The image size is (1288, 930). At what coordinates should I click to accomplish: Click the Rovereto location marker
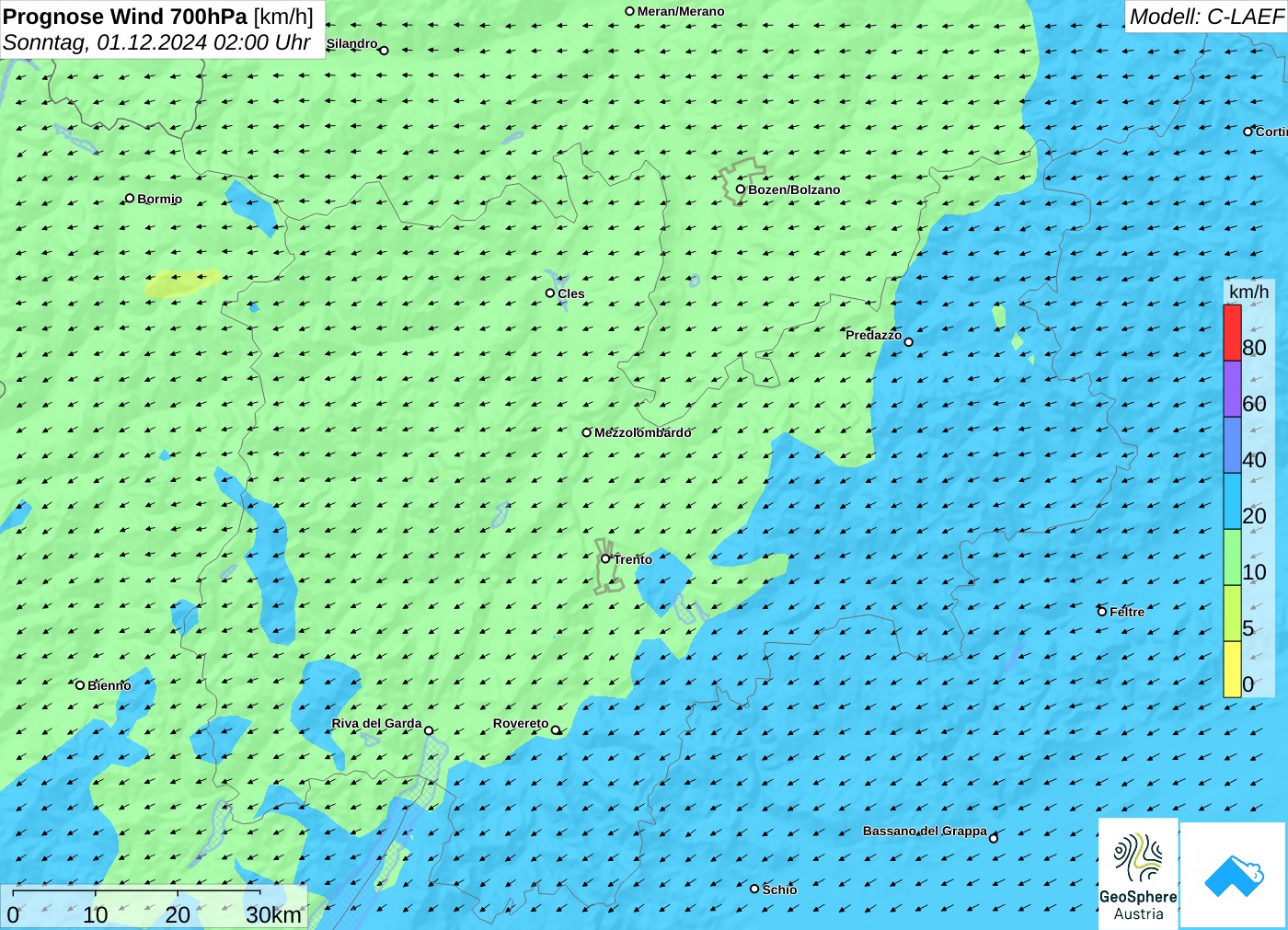[556, 730]
